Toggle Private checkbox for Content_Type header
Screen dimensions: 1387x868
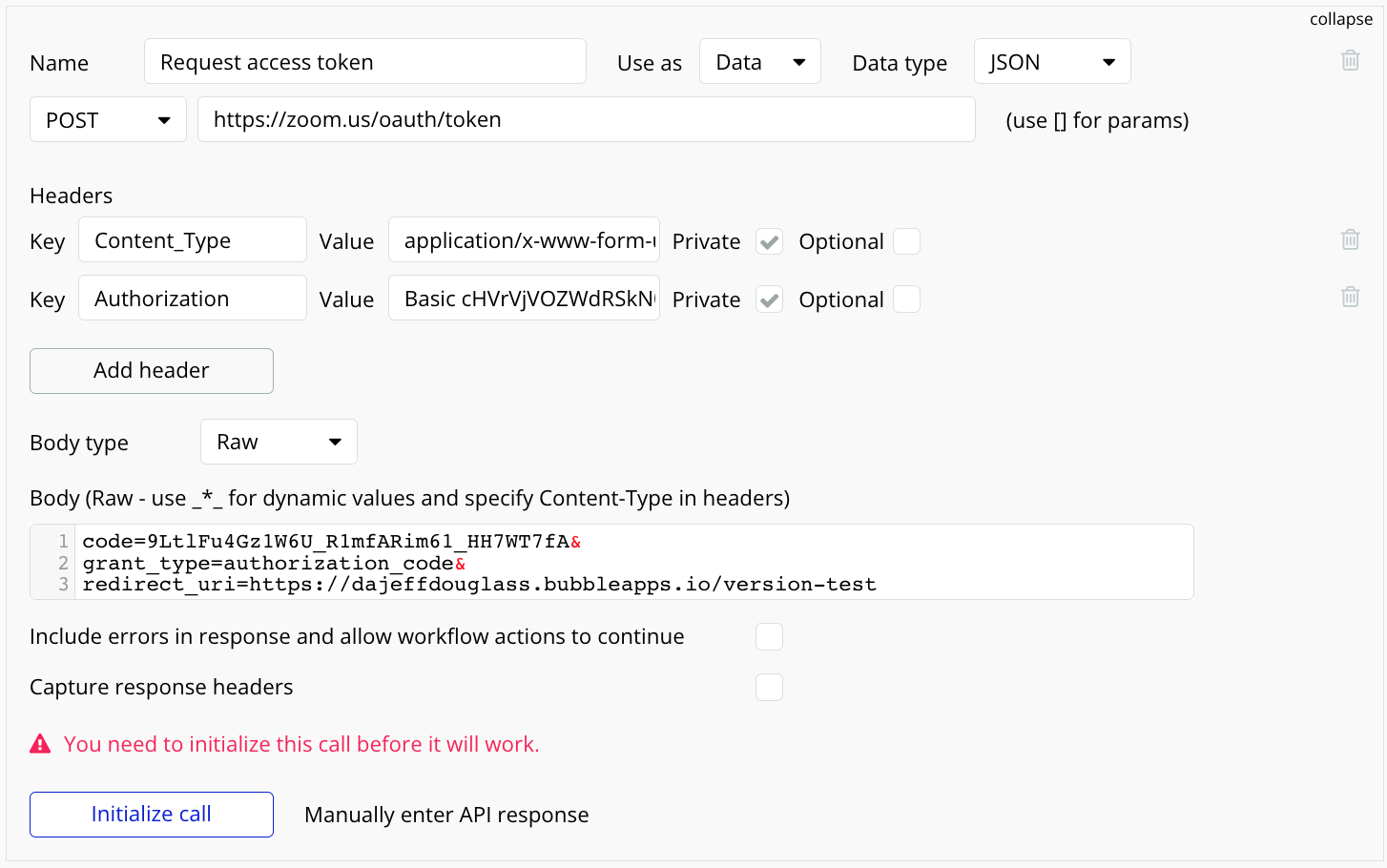click(x=769, y=241)
